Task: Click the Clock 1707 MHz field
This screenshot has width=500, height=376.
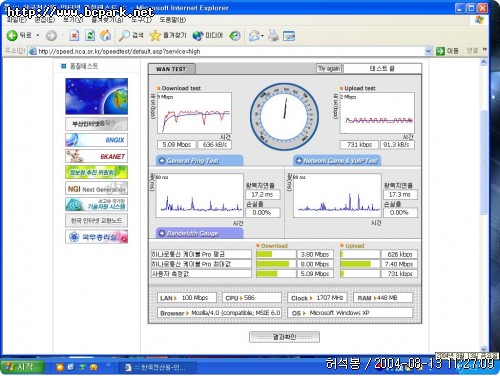Action: 317,298
